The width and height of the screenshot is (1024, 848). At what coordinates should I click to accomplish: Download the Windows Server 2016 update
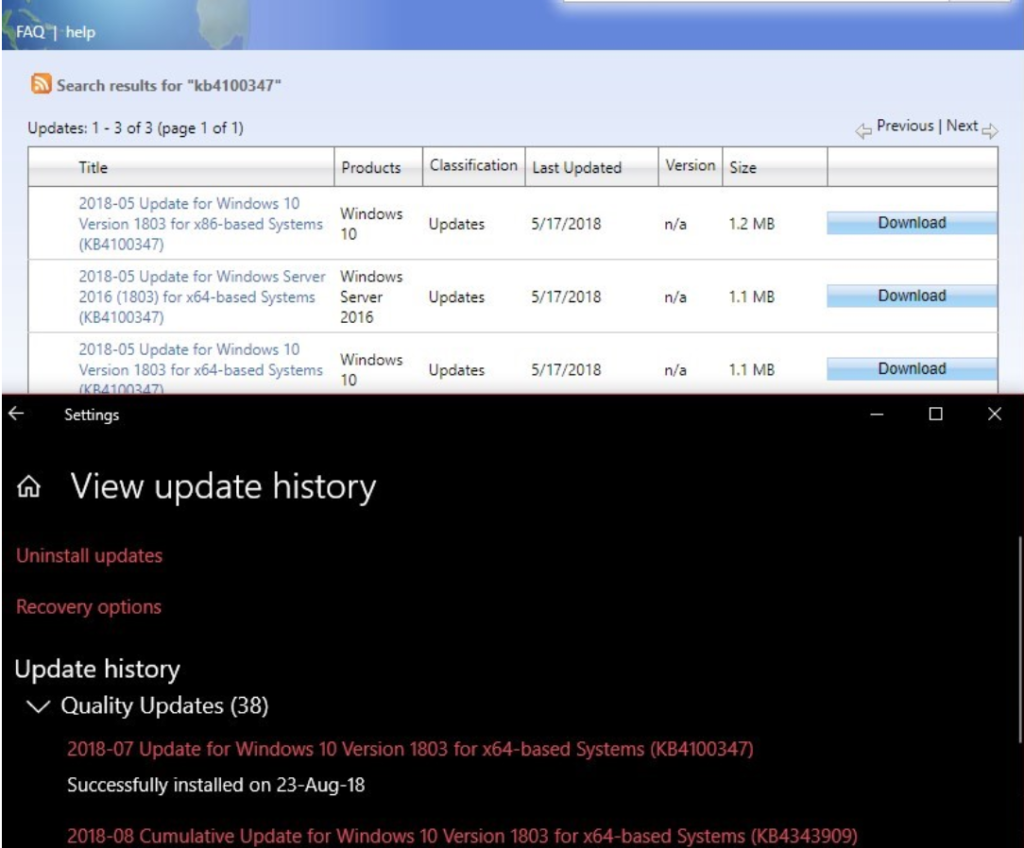pyautogui.click(x=911, y=296)
